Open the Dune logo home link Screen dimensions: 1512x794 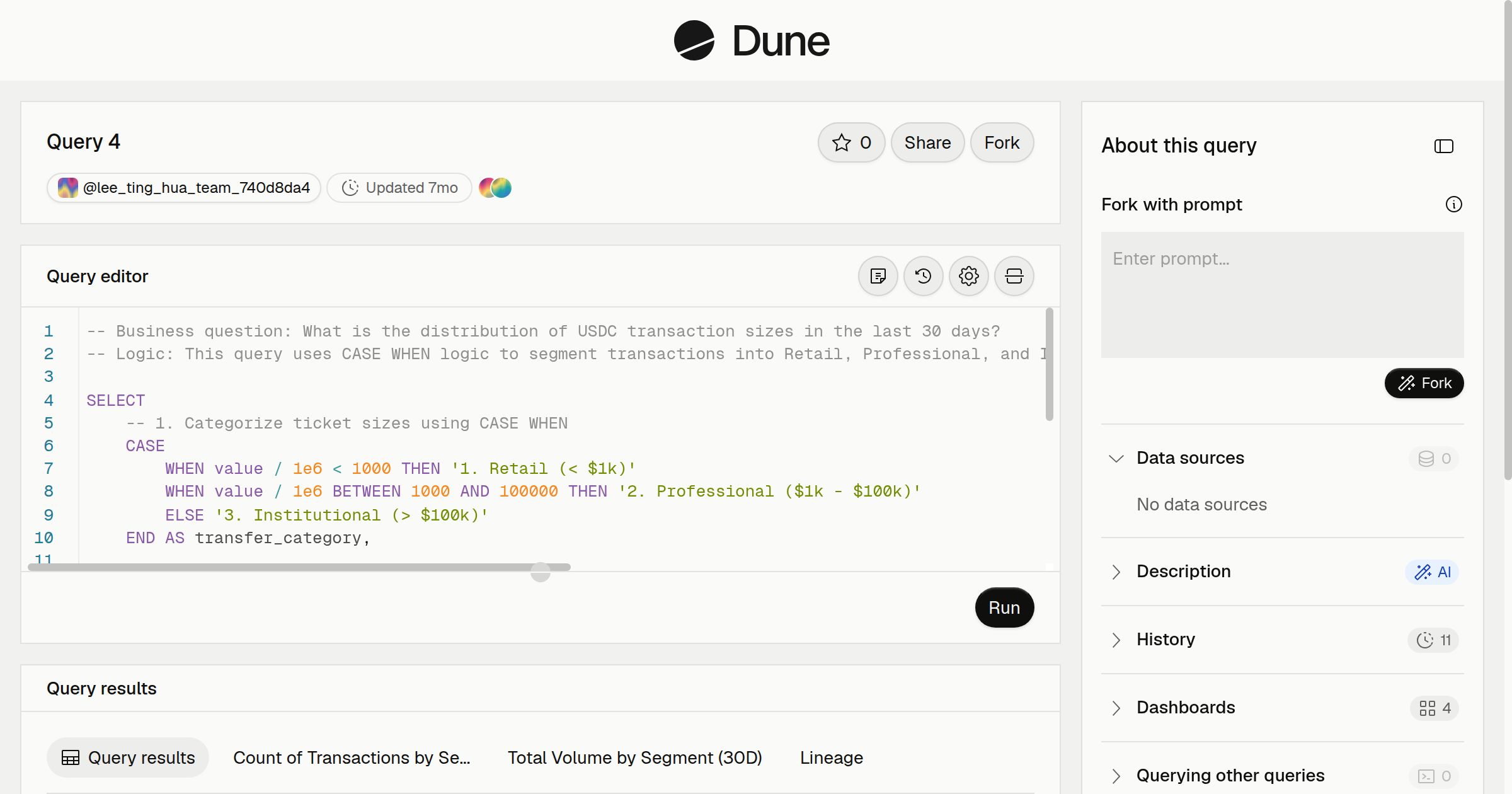tap(752, 40)
